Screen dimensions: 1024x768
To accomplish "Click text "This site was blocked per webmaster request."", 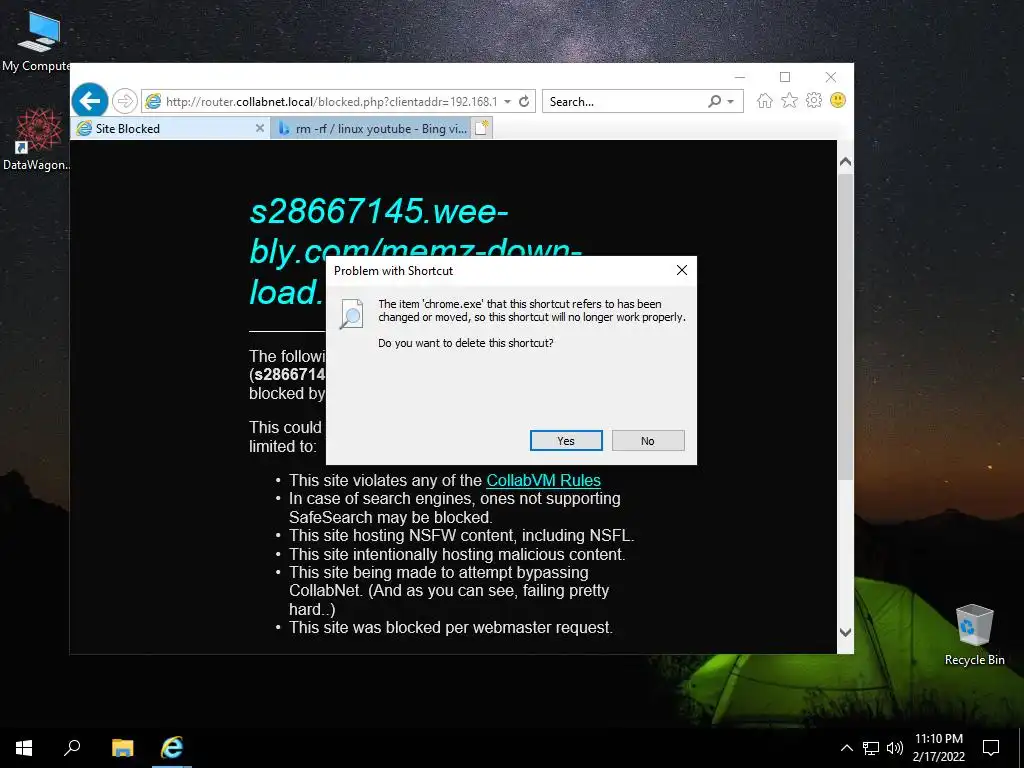I will [451, 628].
